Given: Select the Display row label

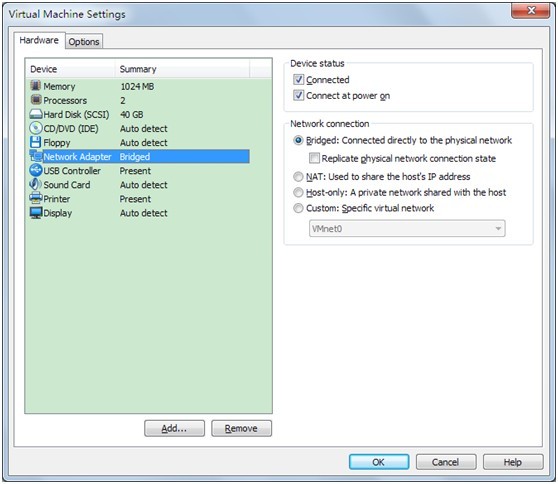Looking at the screenshot, I should (x=58, y=213).
